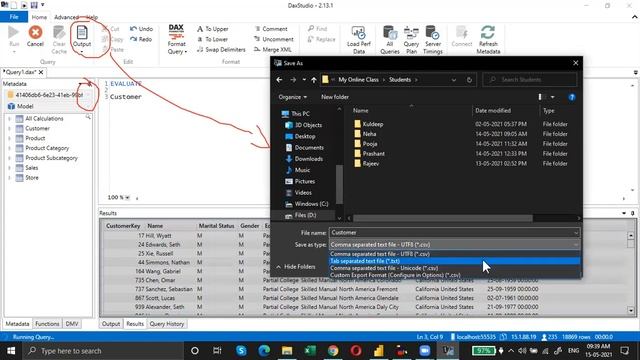Expand the All Calculations tree node

9,119
